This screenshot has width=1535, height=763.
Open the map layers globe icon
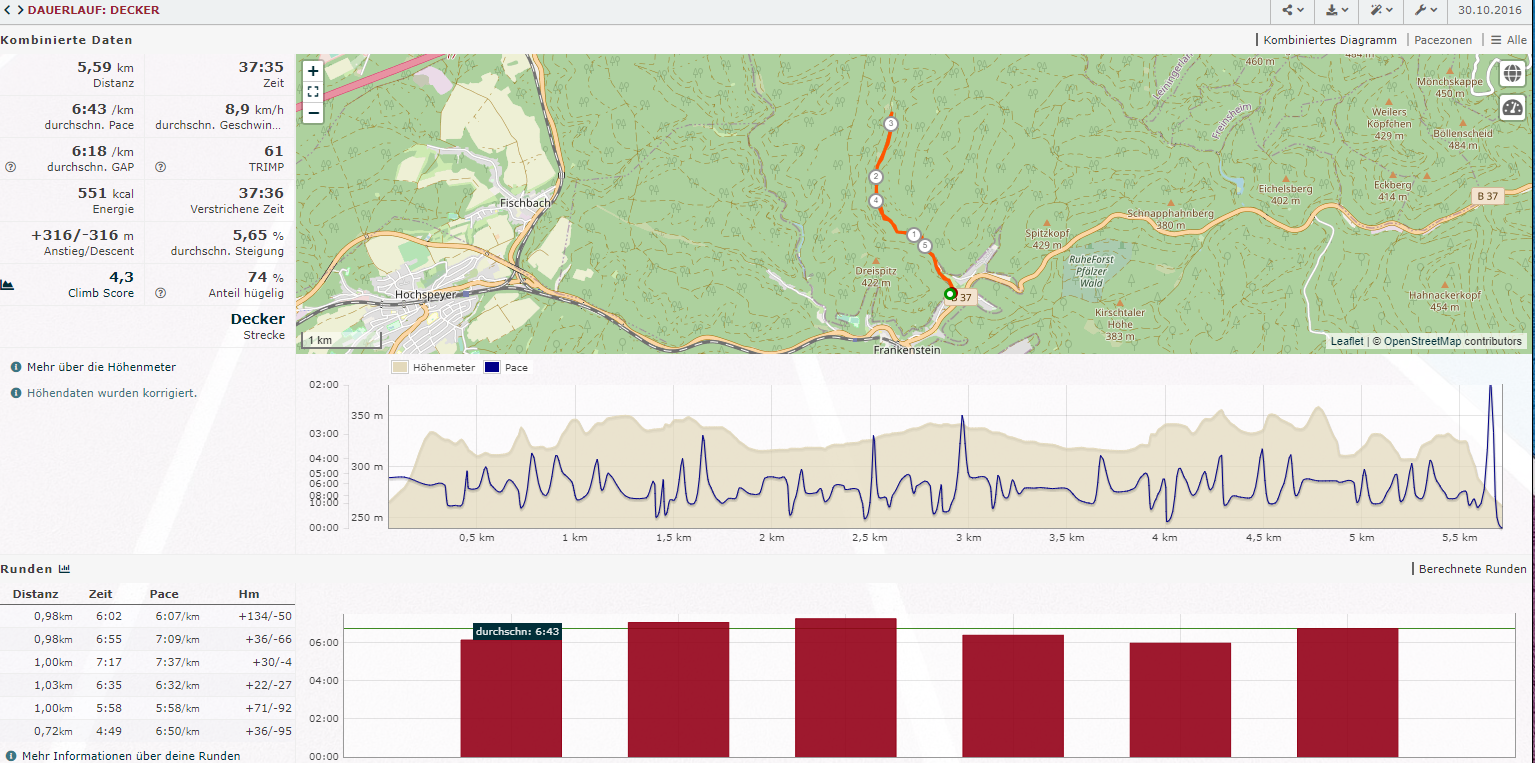pos(1512,74)
